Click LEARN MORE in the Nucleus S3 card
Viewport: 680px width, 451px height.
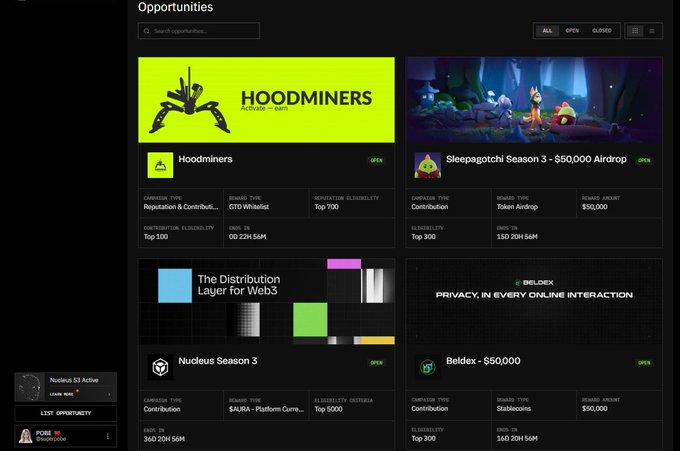(x=62, y=394)
